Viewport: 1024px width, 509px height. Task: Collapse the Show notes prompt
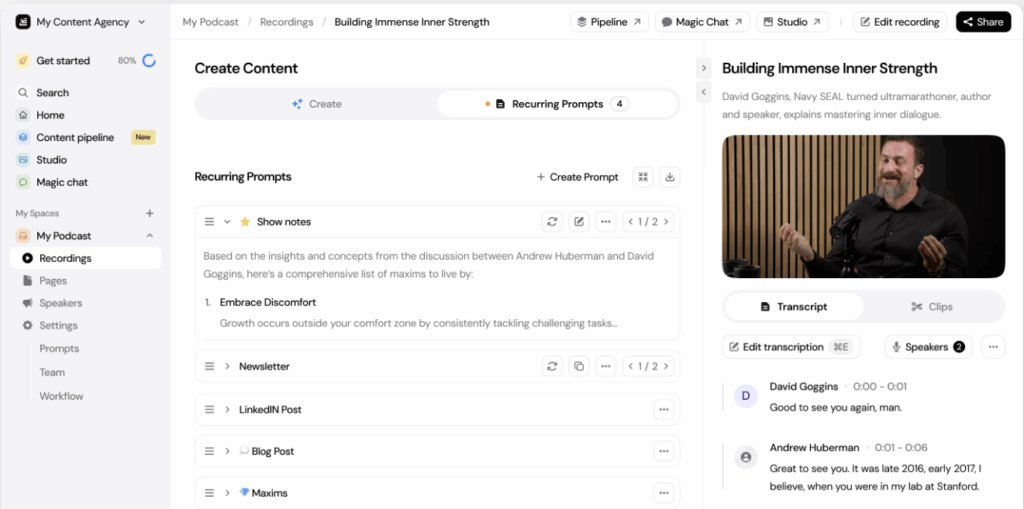point(227,222)
